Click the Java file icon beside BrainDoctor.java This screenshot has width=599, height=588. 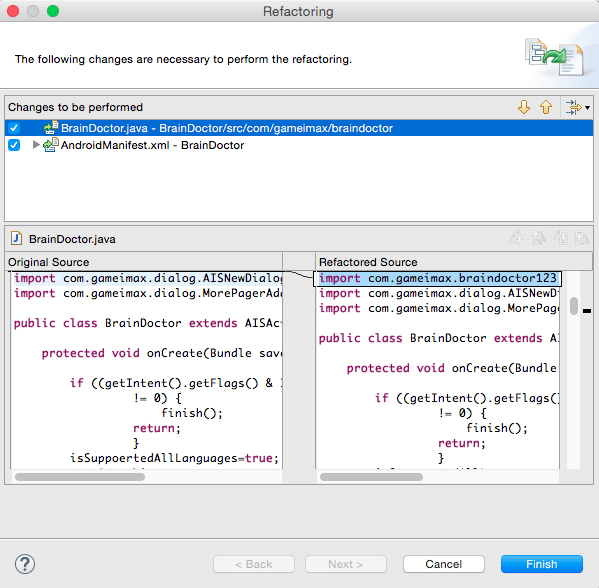click(x=16, y=238)
